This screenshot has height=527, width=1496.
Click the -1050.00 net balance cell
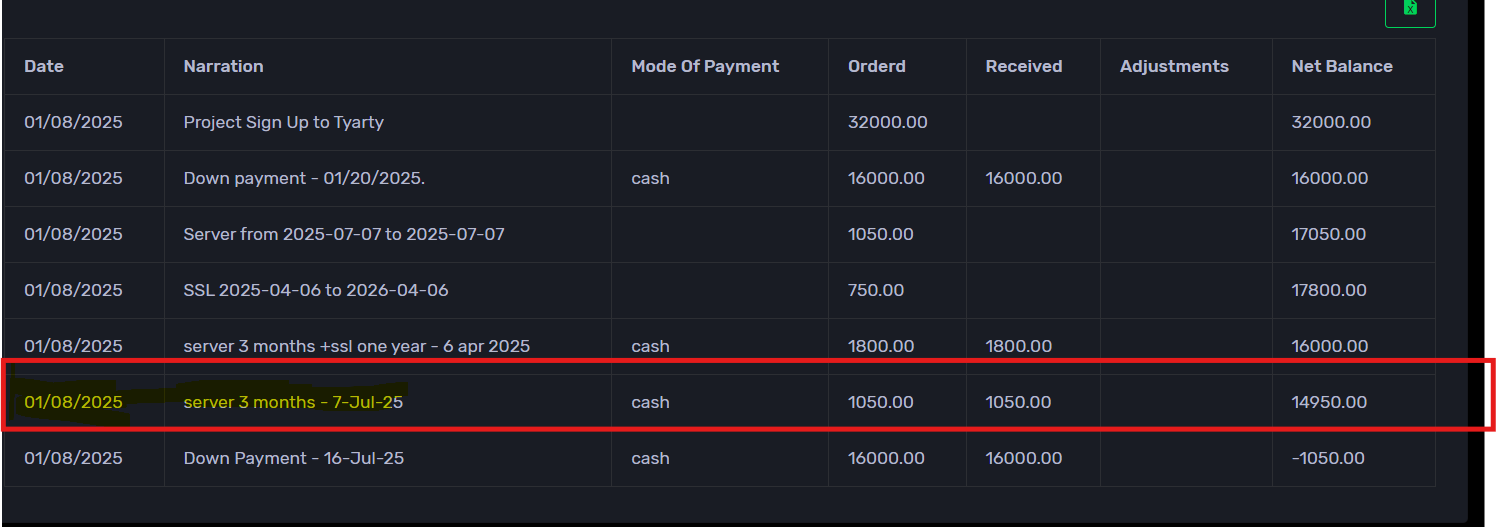[1328, 458]
